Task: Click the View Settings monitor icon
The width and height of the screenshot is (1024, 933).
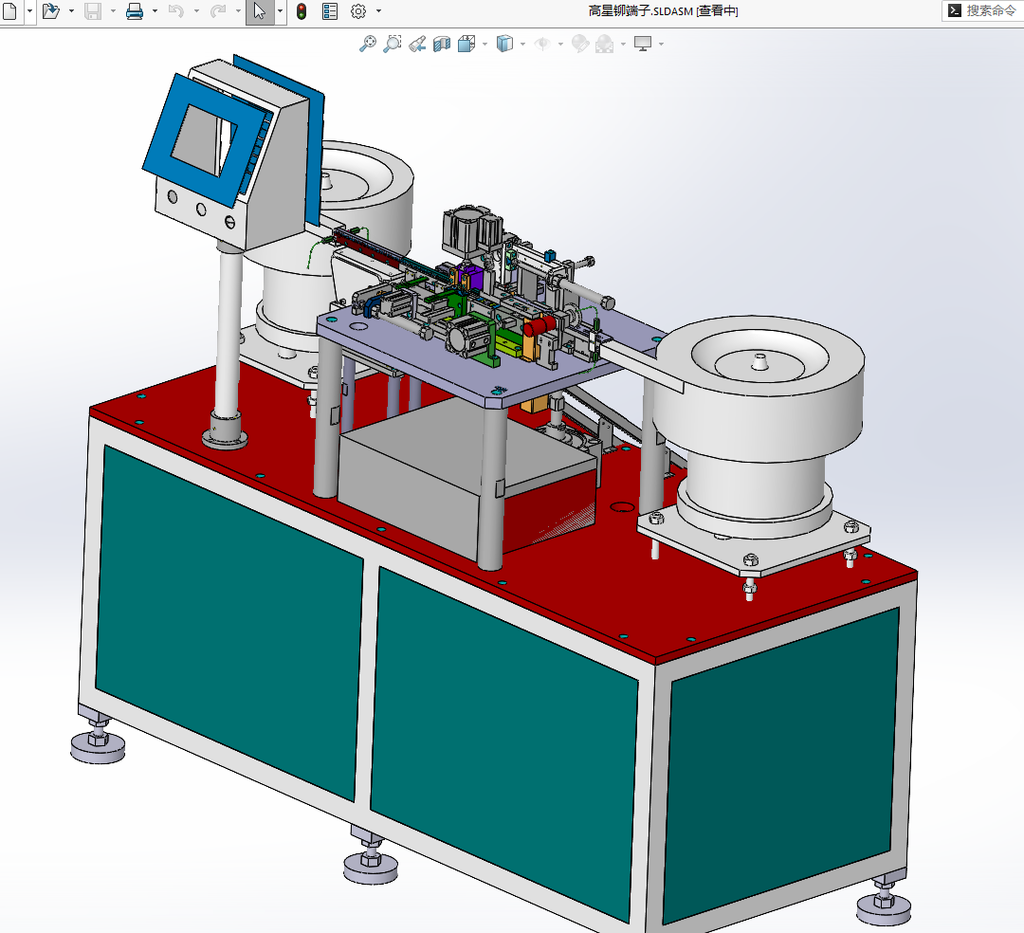Action: [x=643, y=44]
